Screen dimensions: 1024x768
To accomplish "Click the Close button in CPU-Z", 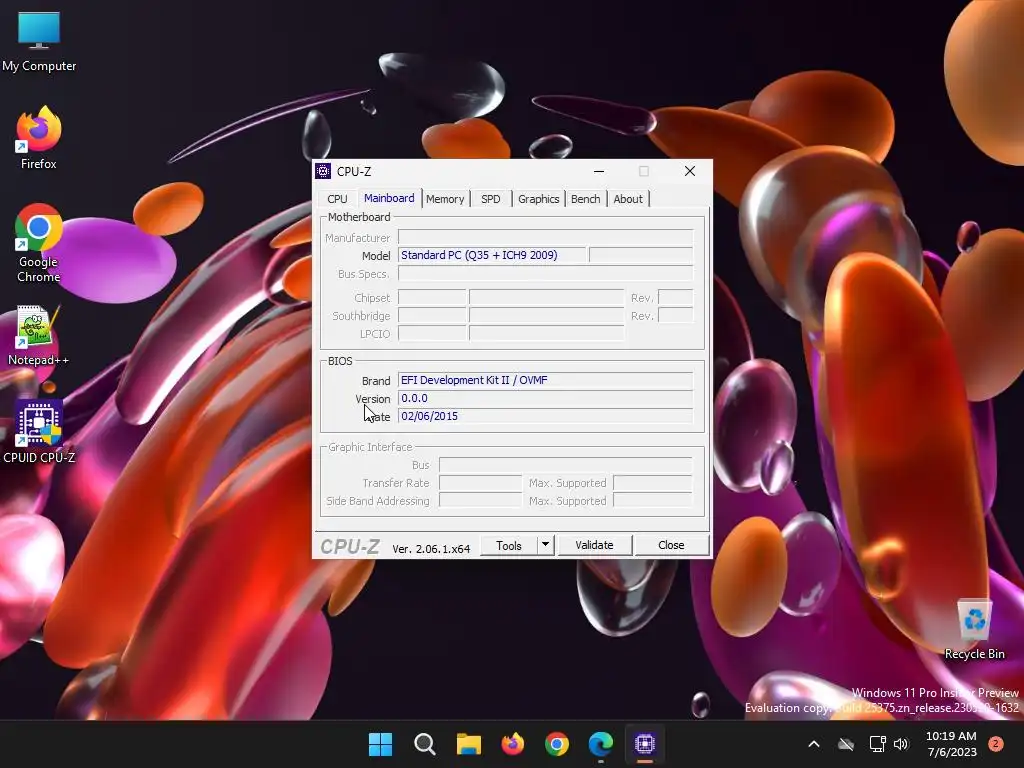I will (x=671, y=545).
